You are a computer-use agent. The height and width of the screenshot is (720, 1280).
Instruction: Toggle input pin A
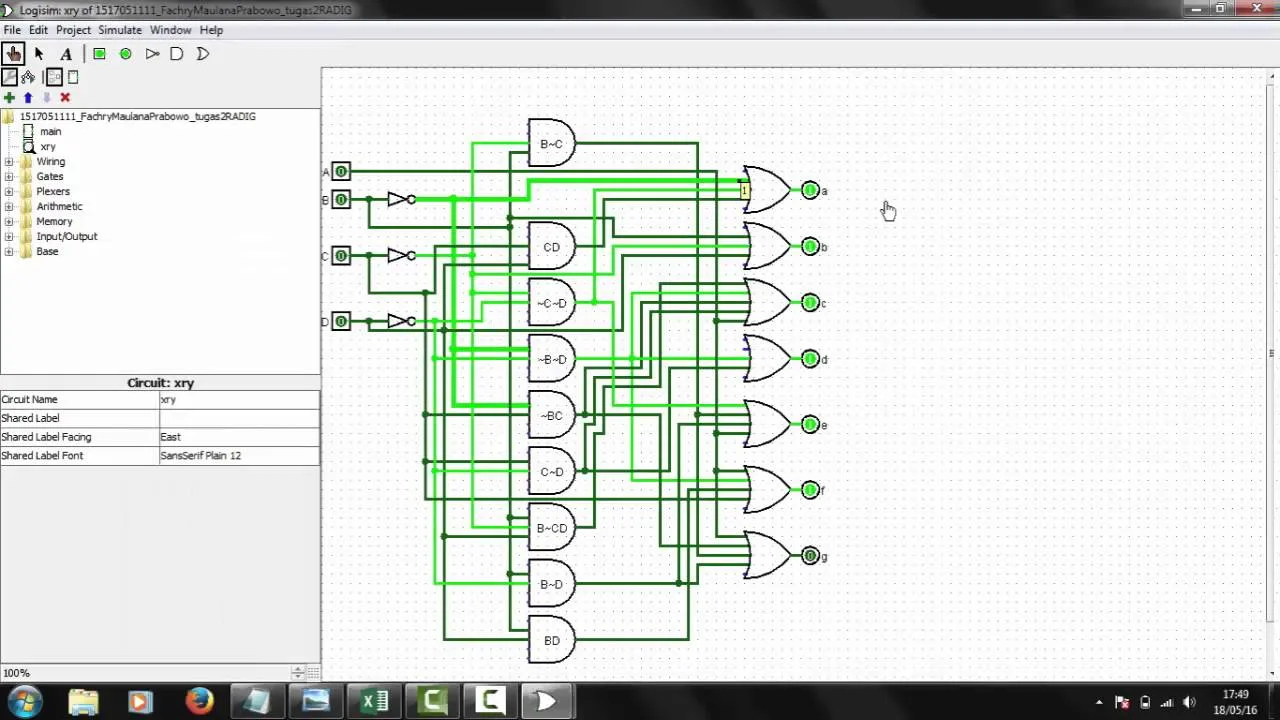[x=341, y=172]
